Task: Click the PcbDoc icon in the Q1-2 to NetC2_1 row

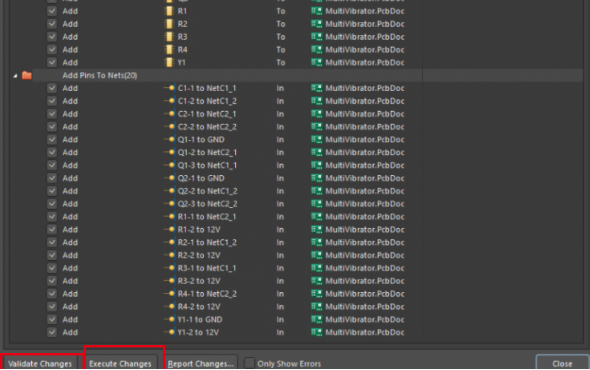Action: click(x=316, y=152)
